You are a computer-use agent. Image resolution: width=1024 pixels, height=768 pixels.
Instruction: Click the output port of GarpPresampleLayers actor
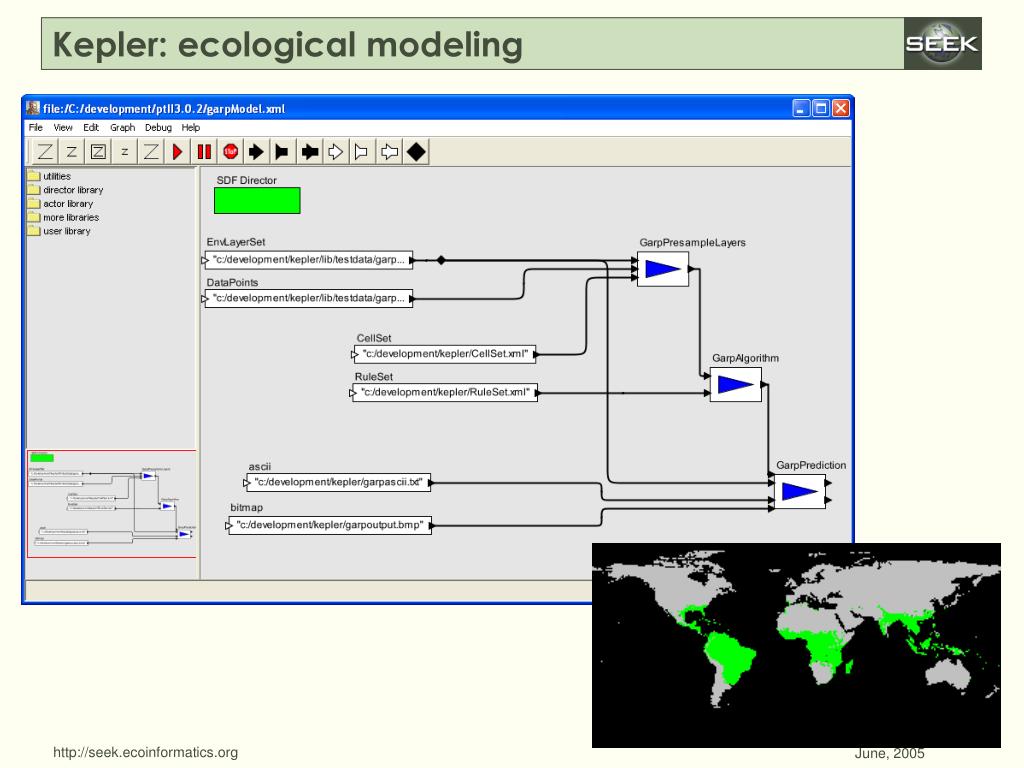tap(692, 269)
